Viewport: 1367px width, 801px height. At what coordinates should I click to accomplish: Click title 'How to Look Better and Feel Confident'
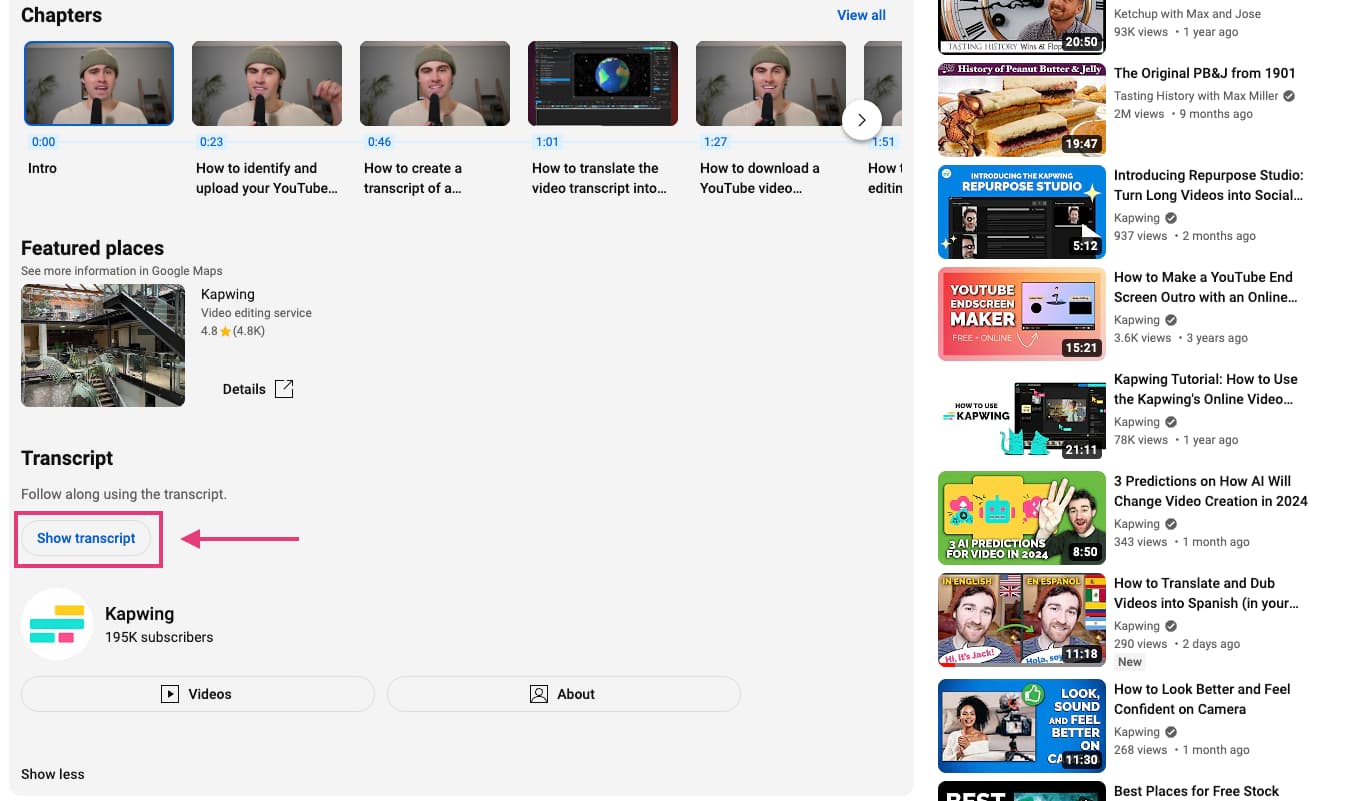[x=1202, y=699]
